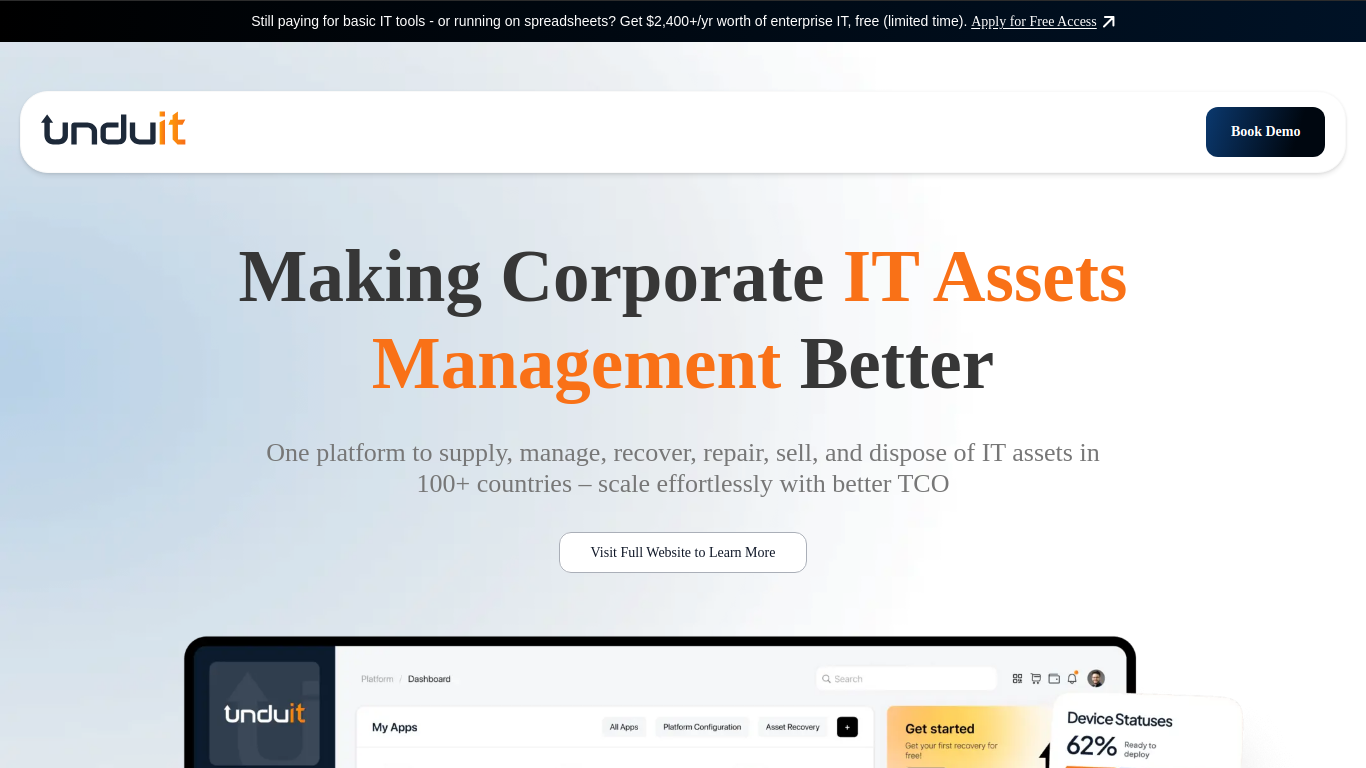Click the user avatar in dashboard preview
1366x768 pixels.
1096,678
